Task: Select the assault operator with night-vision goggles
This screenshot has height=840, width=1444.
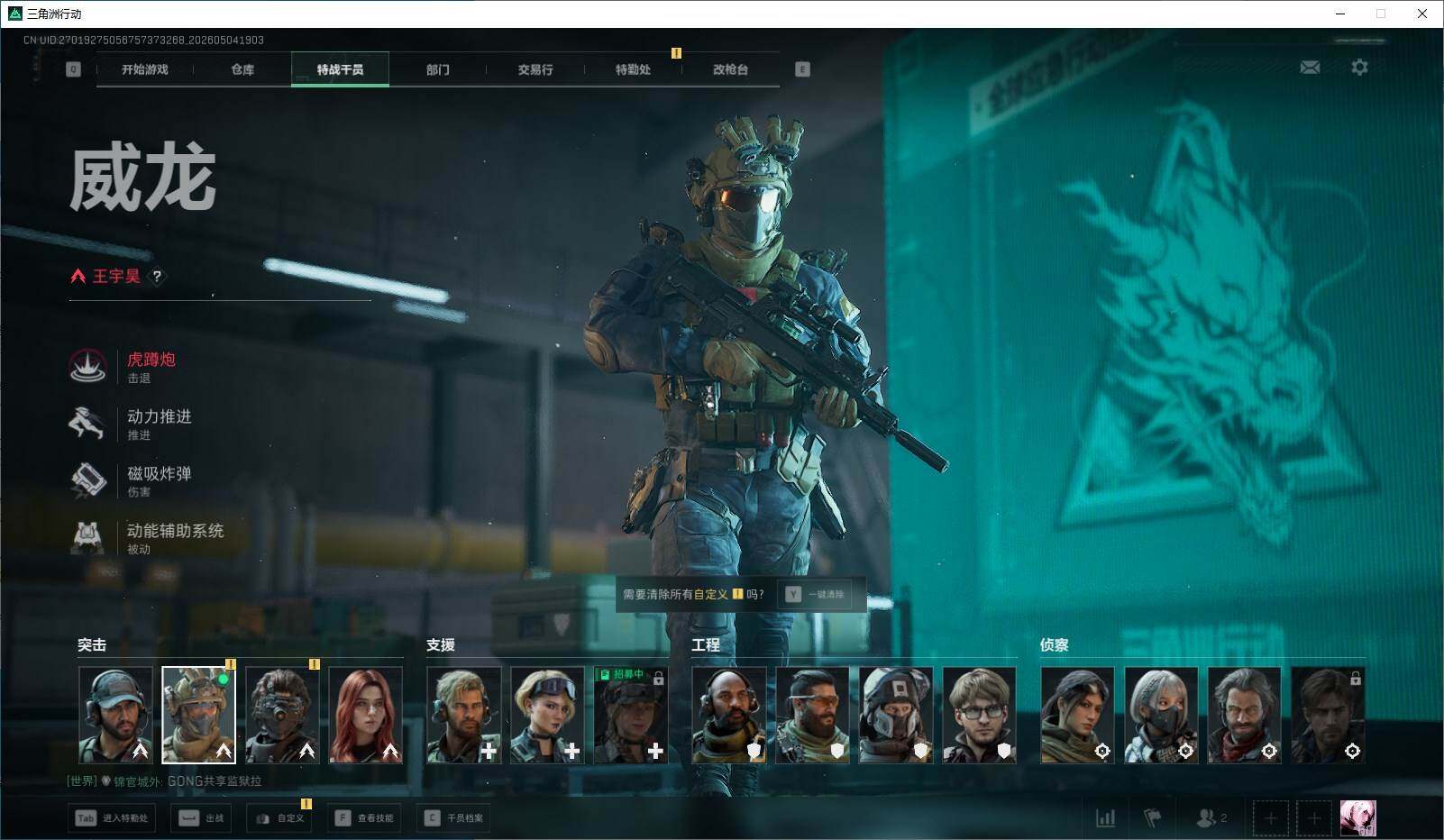Action: 282,715
